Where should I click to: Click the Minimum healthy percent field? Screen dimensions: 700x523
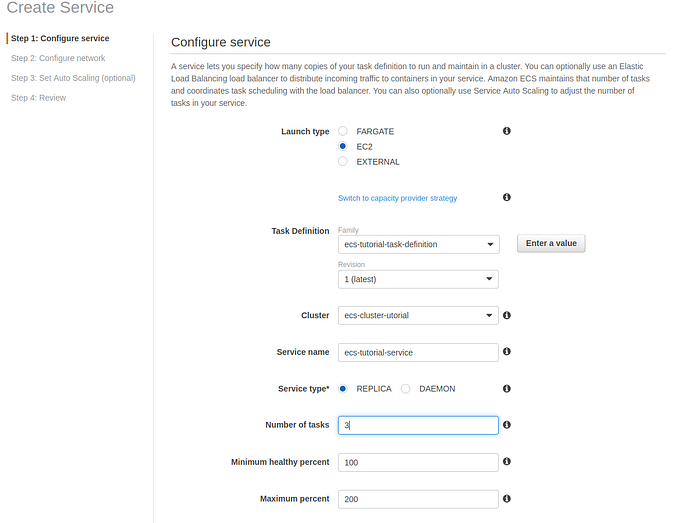tap(418, 462)
